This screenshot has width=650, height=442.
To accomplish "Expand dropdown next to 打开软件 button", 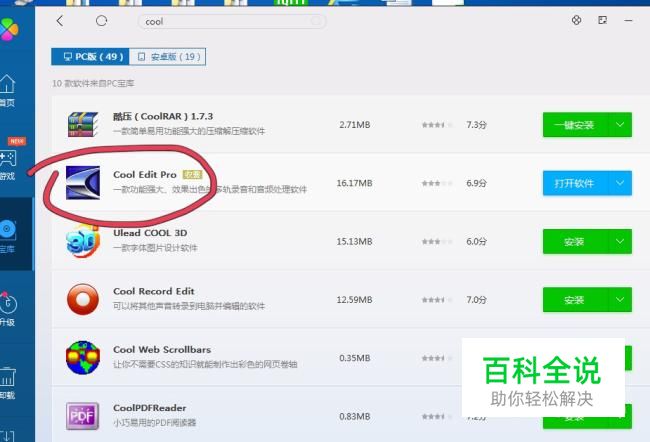I will pos(620,183).
